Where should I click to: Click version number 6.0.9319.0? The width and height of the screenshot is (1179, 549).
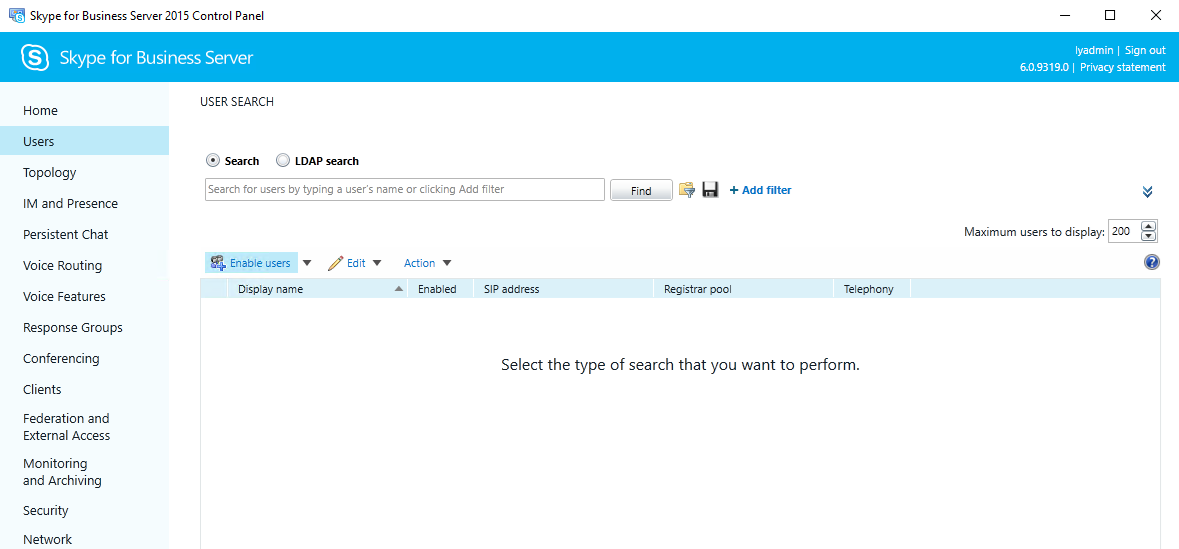(x=1044, y=67)
